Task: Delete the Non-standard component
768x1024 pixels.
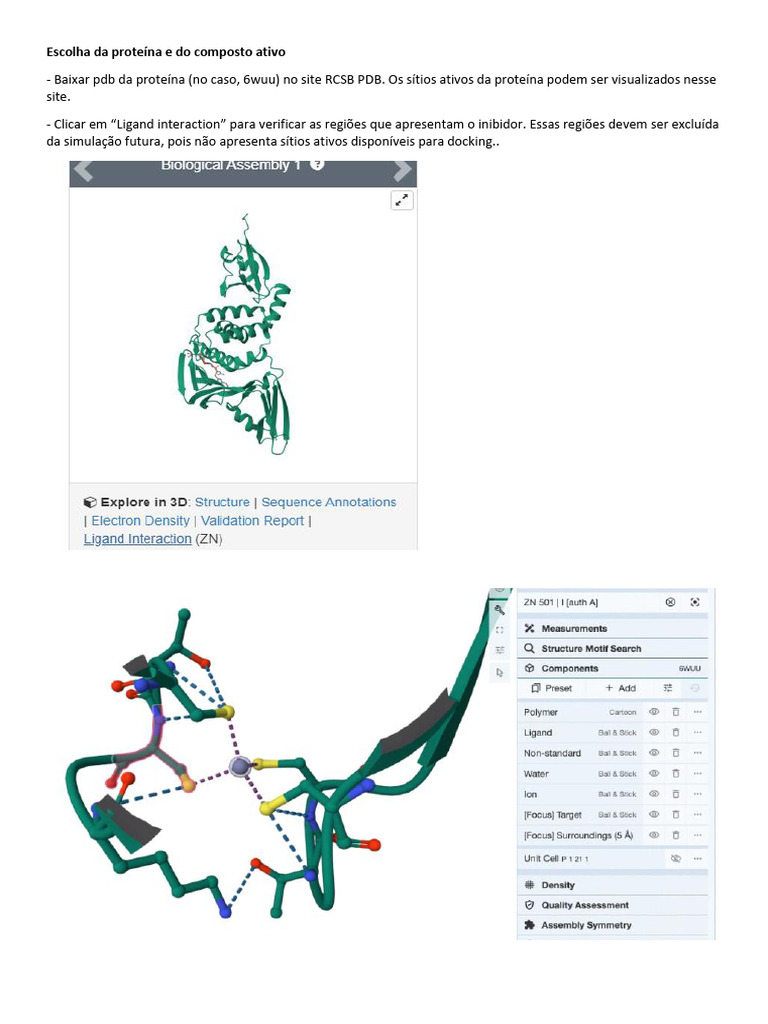Action: [676, 753]
